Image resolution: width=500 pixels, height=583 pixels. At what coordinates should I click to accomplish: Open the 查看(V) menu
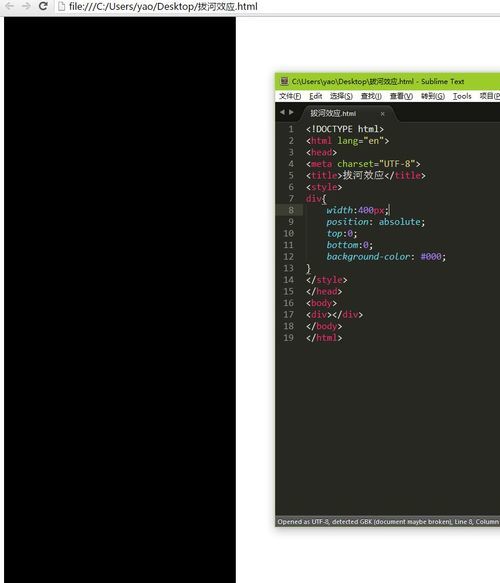(x=401, y=96)
